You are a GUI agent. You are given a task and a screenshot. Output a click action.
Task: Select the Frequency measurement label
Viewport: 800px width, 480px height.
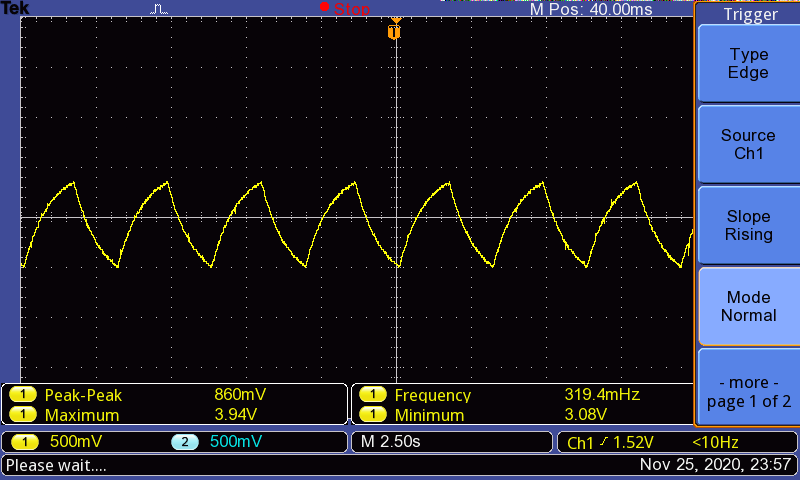point(433,395)
